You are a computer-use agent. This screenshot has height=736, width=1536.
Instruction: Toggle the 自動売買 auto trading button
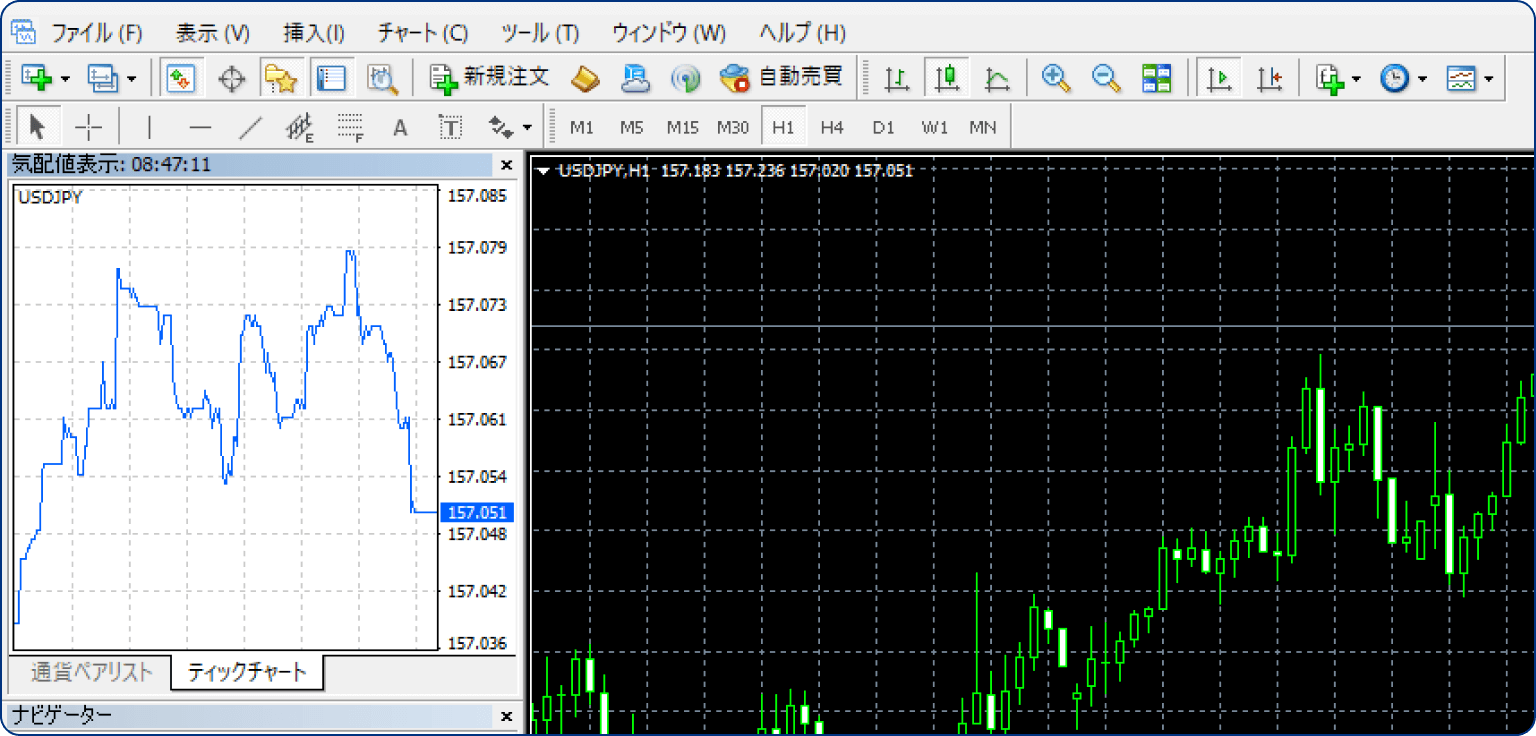coord(782,78)
